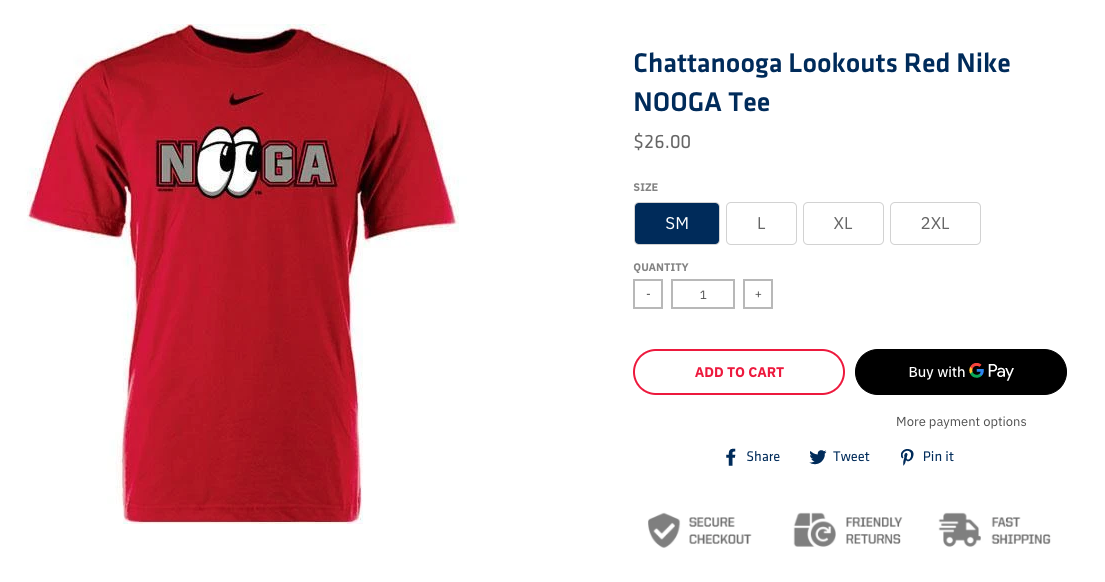Image resolution: width=1105 pixels, height=582 pixels.
Task: Buy with Google Pay
Action: pos(961,372)
